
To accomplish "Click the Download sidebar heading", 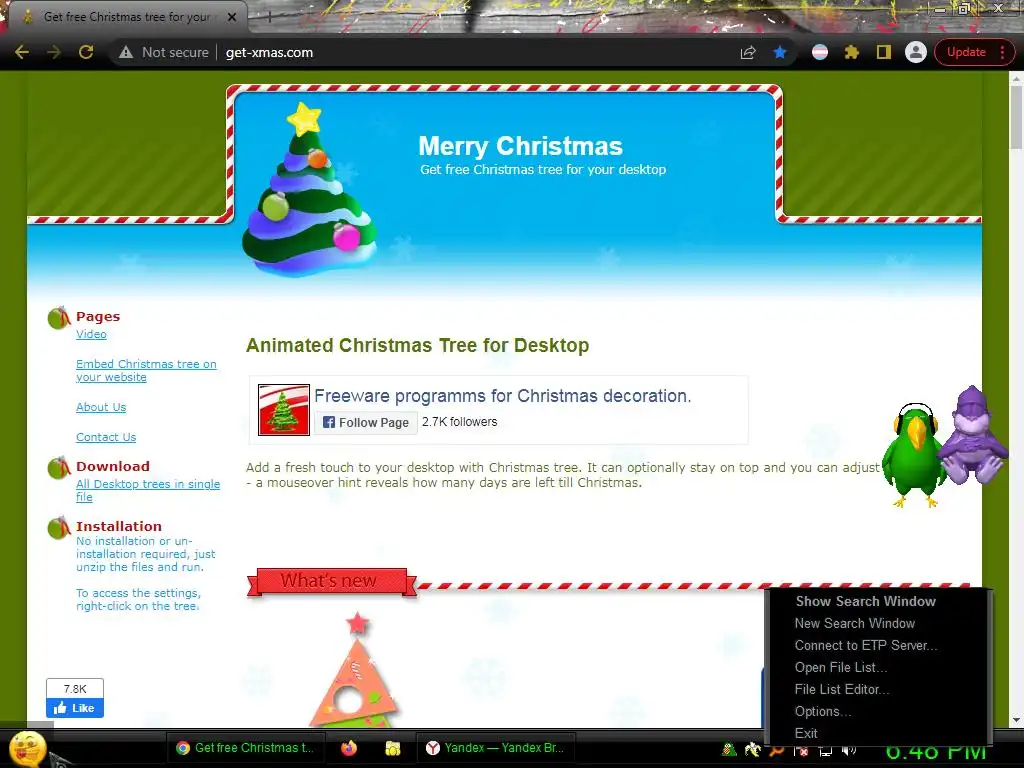I will (x=113, y=466).
